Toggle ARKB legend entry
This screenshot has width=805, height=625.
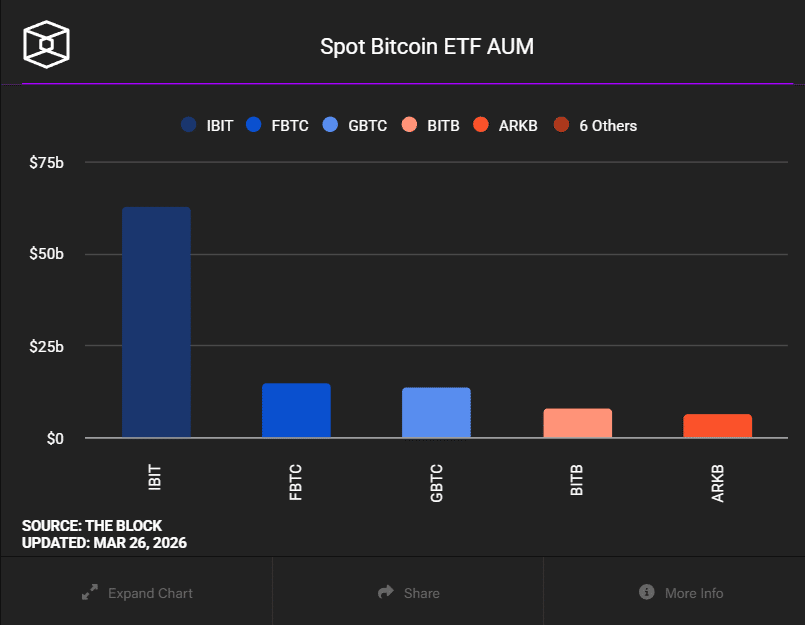coord(505,125)
